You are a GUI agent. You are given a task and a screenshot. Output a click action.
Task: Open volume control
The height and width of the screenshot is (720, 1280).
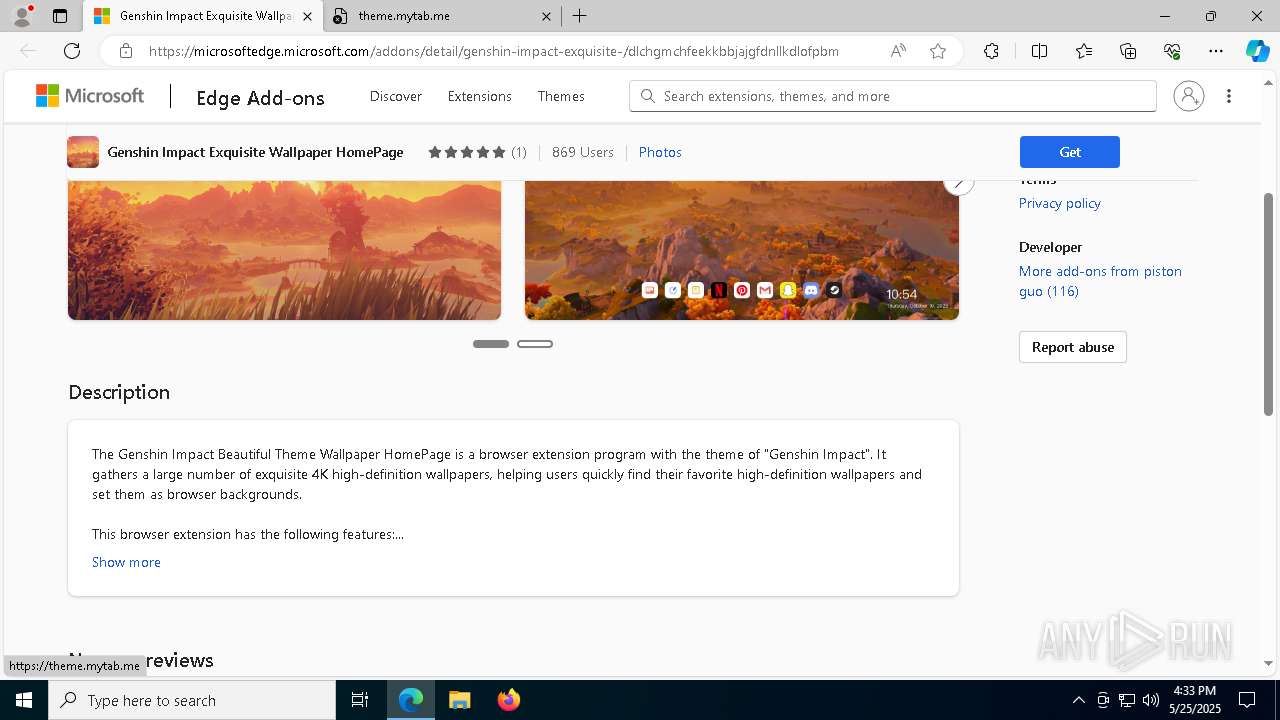1151,700
